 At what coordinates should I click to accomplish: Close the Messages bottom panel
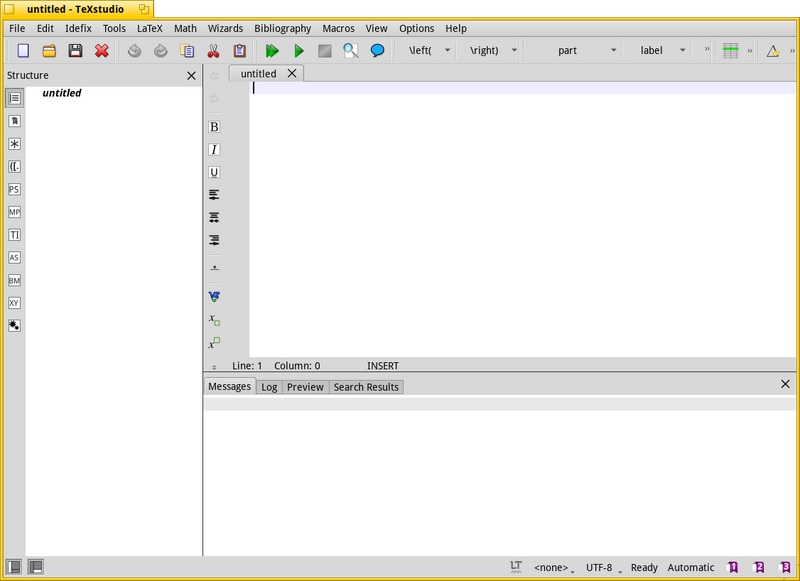pyautogui.click(x=785, y=384)
